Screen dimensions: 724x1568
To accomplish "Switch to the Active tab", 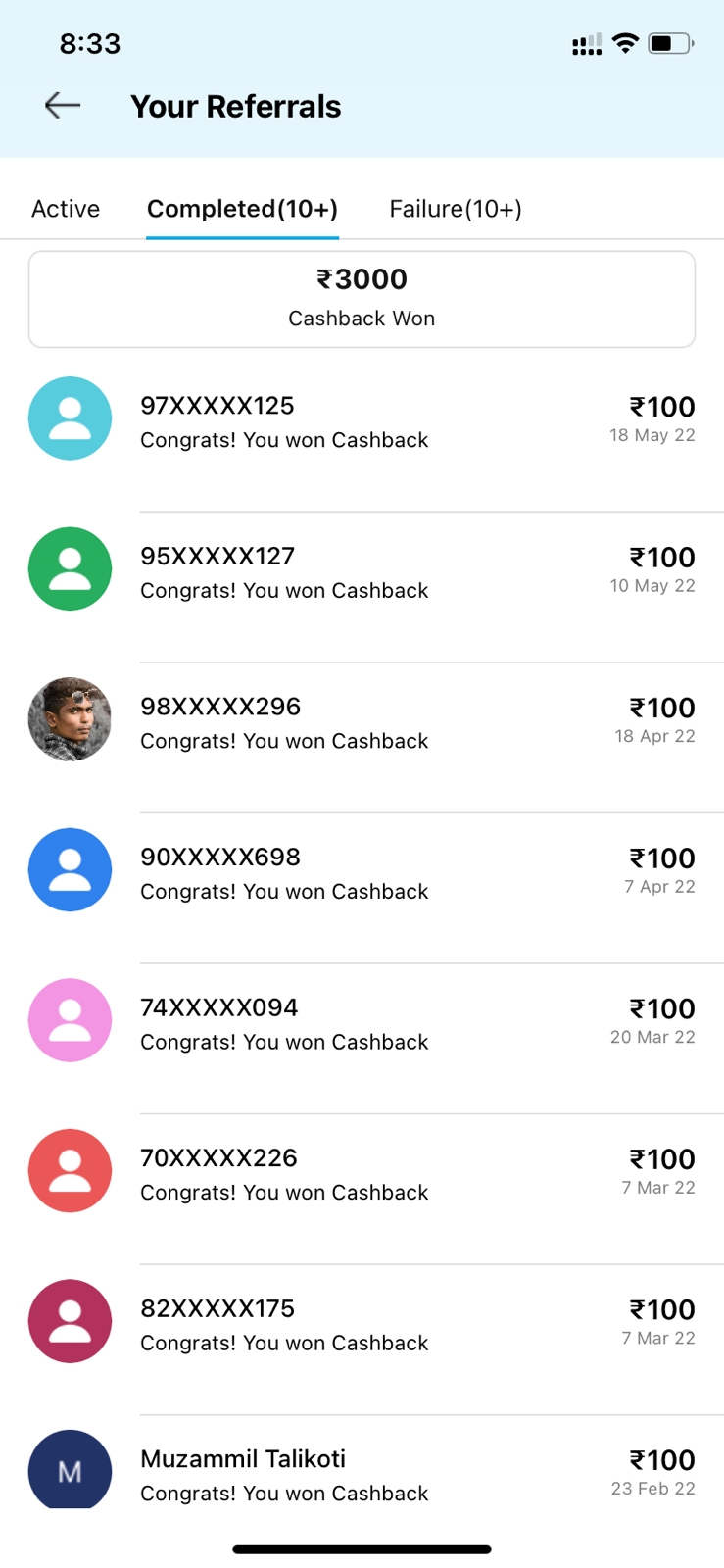I will [66, 209].
